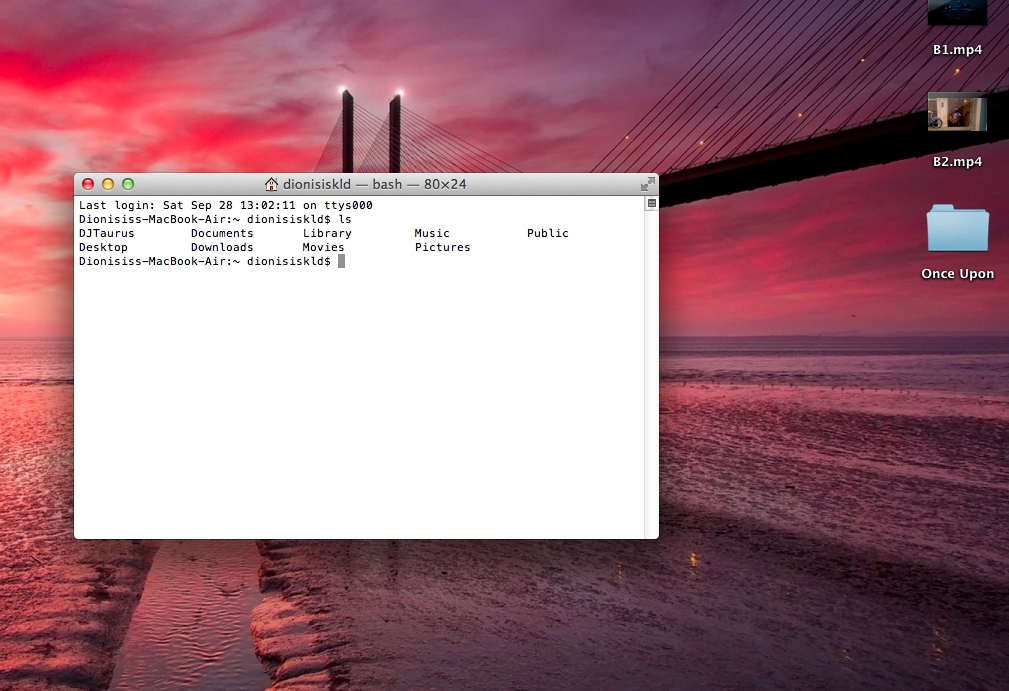Open the B1.mp4 video thumbnail on desktop
Screen dimensions: 1009x691
[957, 12]
